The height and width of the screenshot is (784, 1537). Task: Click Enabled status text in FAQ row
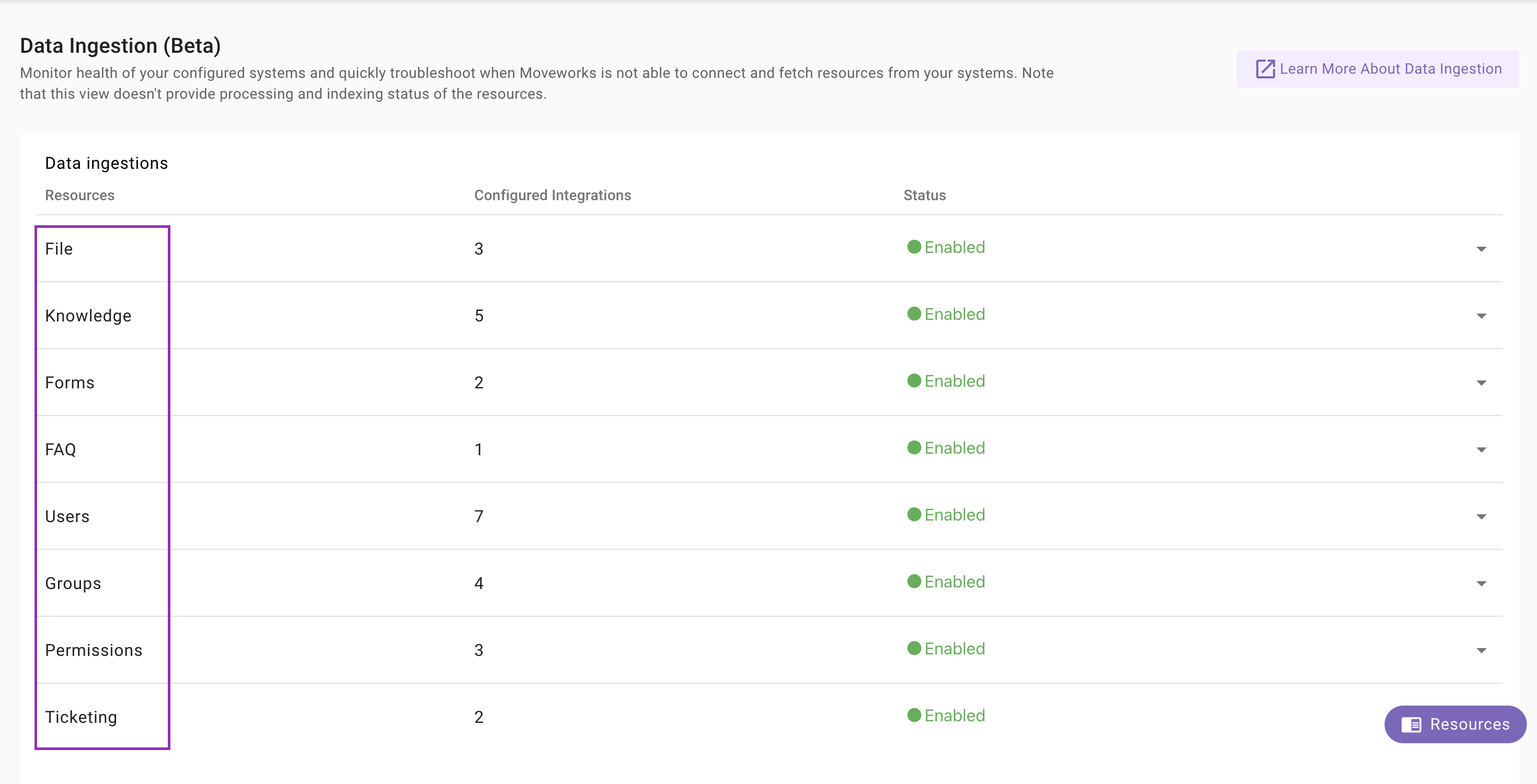(955, 447)
